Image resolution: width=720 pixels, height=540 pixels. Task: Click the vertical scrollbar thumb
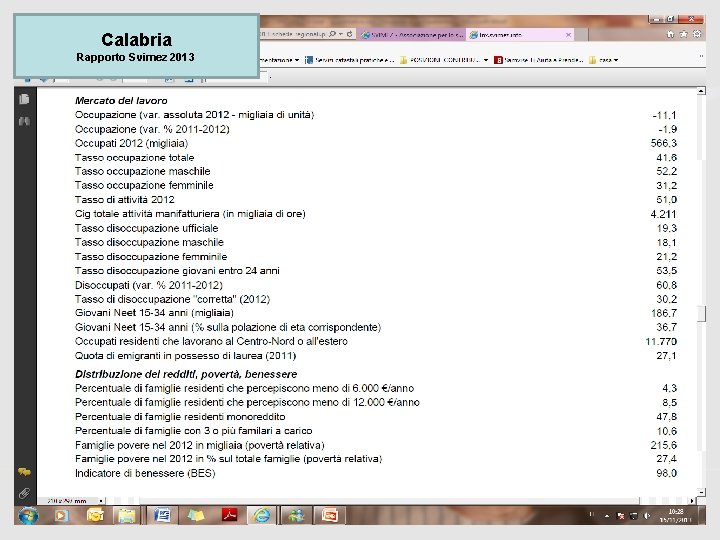point(701,314)
